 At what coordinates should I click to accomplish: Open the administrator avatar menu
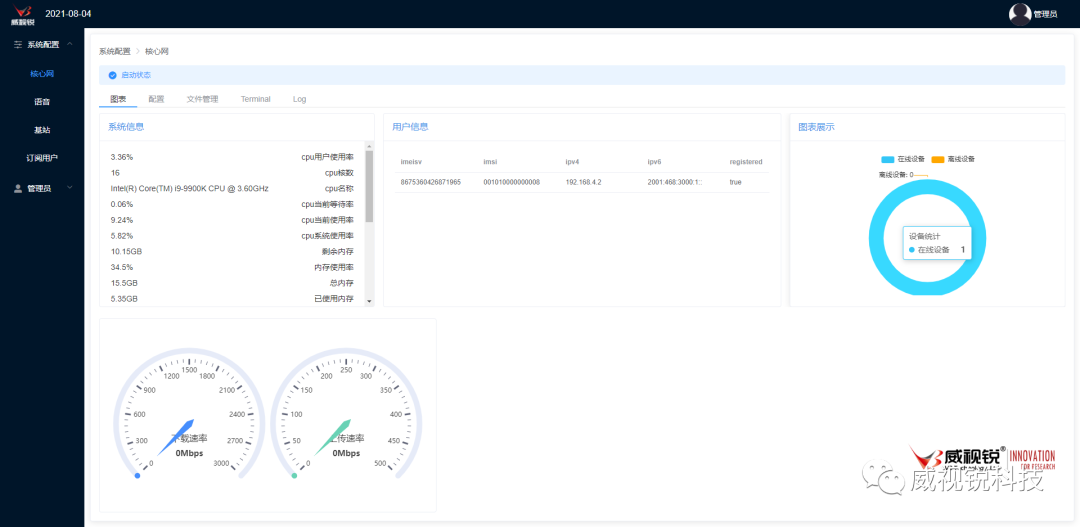click(1019, 14)
